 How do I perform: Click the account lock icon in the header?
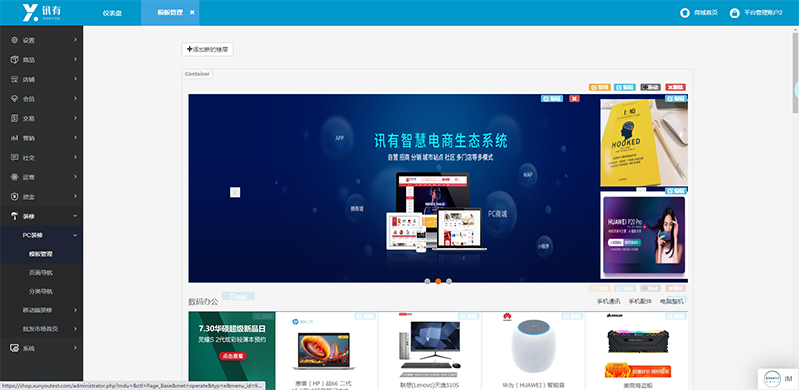click(x=734, y=13)
